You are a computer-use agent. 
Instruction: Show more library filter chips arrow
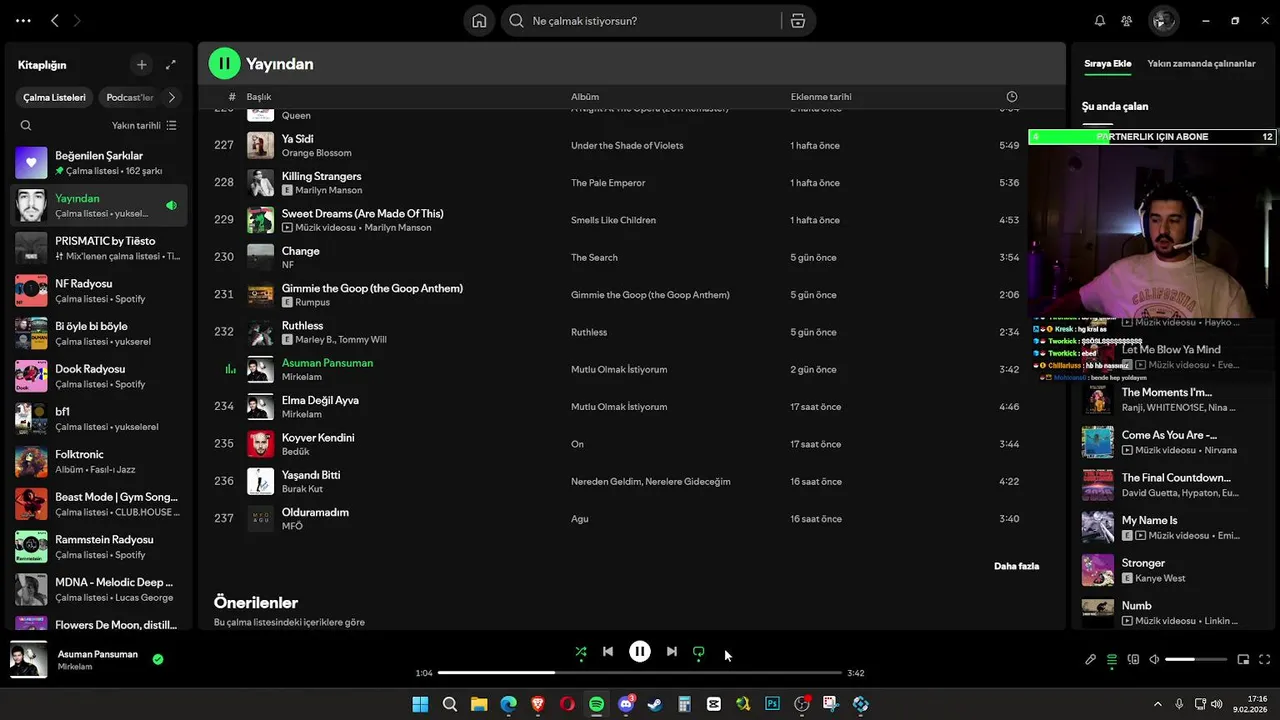point(172,98)
